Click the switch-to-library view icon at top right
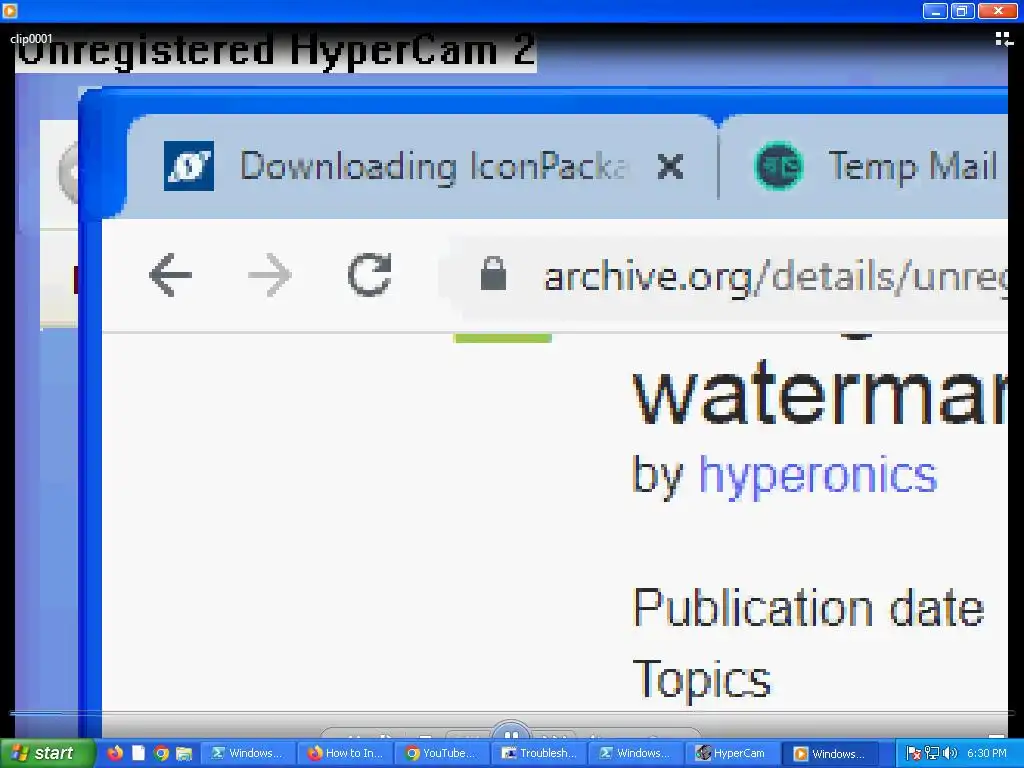 pyautogui.click(x=1004, y=40)
